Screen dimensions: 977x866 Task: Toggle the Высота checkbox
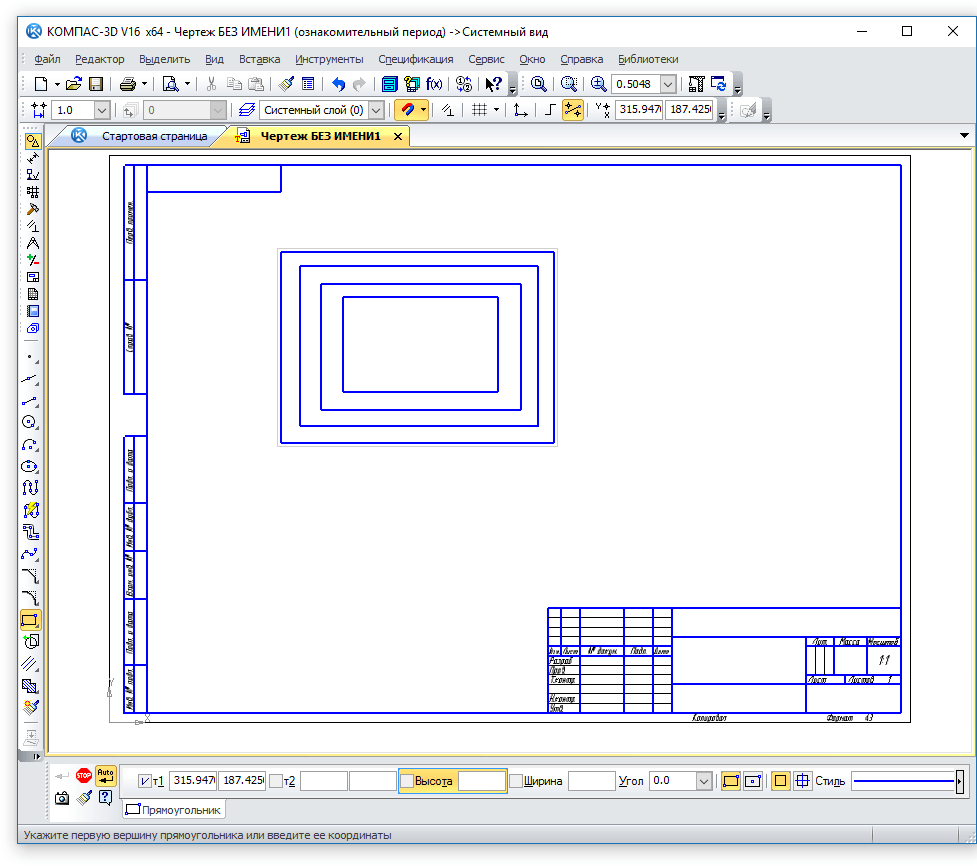(x=407, y=781)
